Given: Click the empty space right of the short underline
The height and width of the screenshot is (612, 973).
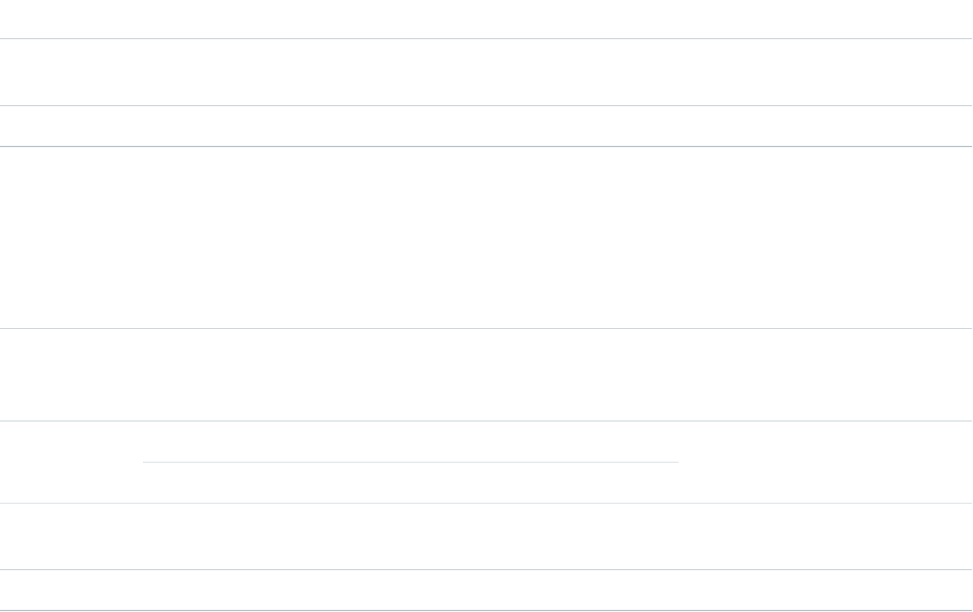Looking at the screenshot, I should (825, 461).
